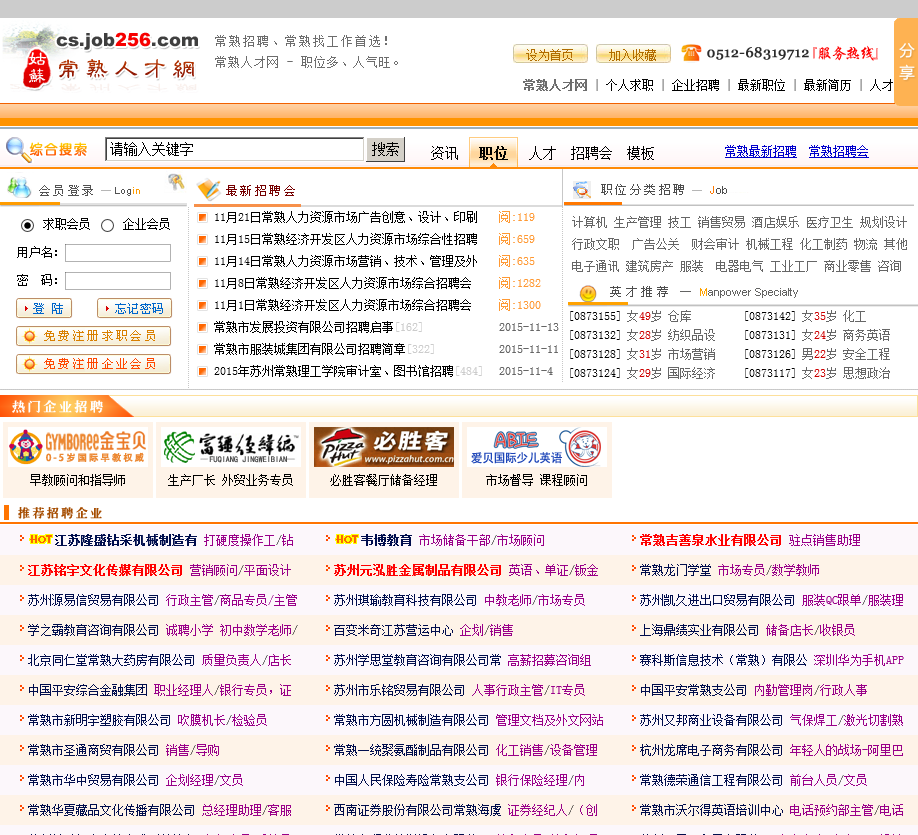918x835 pixels.
Task: Open the 建筑房产 job category
Action: coord(649,266)
